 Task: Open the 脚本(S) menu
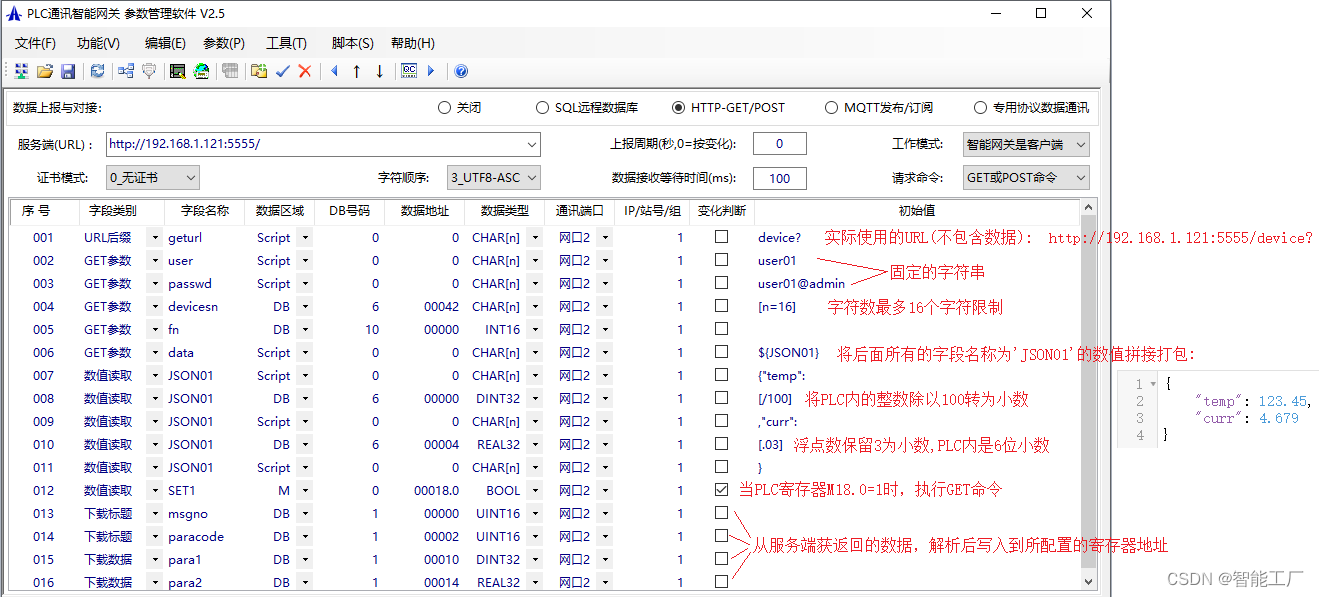tap(350, 43)
